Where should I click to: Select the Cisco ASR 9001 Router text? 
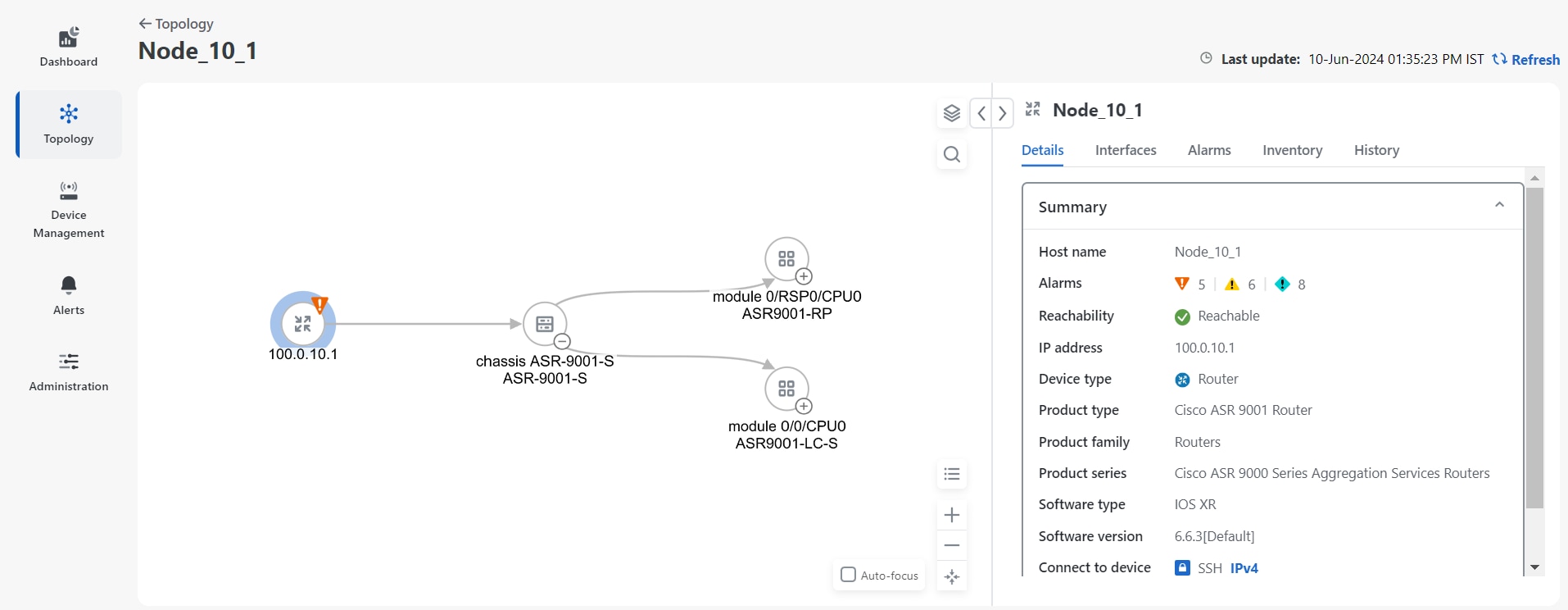pos(1243,410)
